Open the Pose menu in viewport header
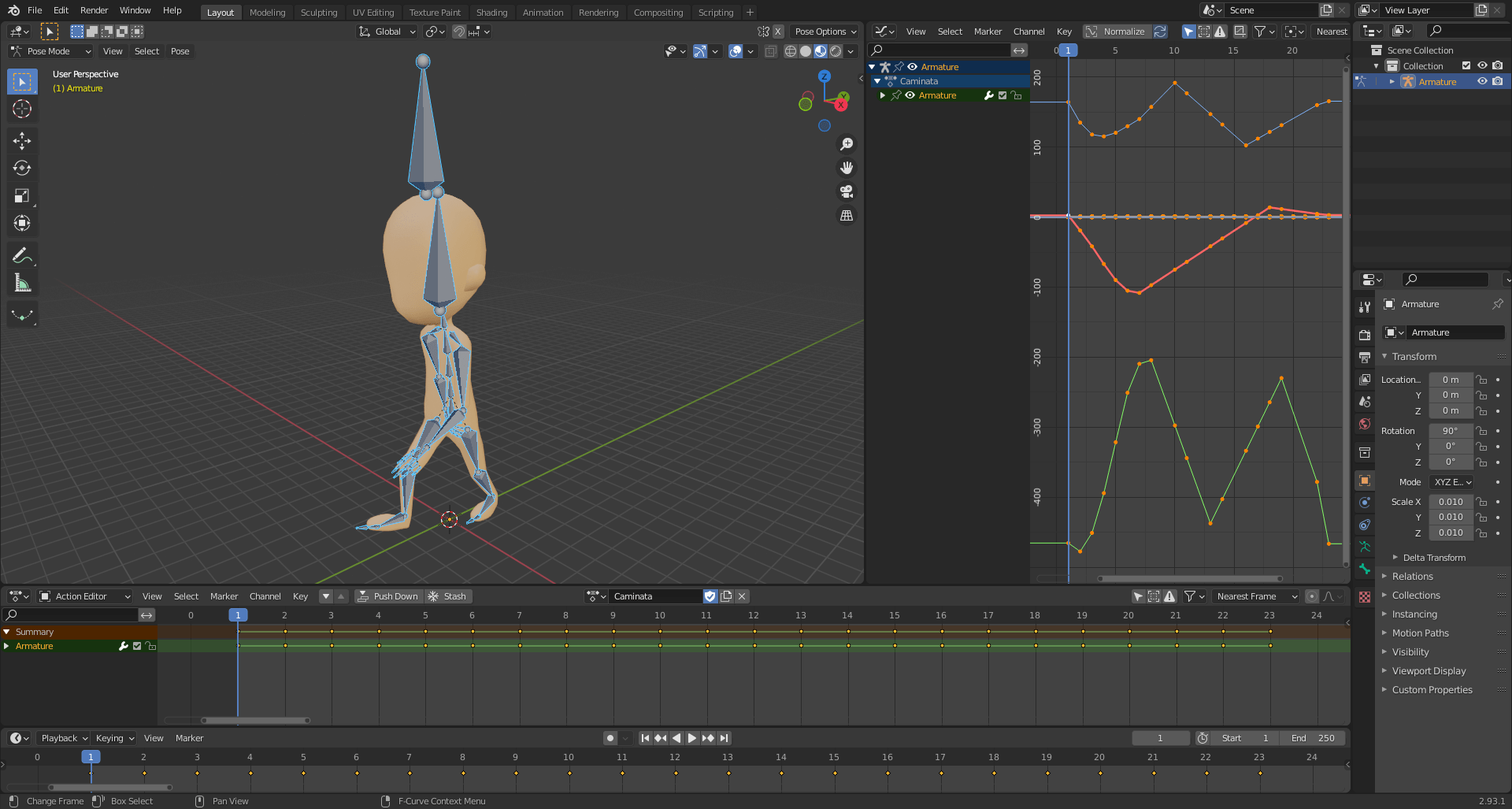Image resolution: width=1512 pixels, height=809 pixels. click(x=180, y=51)
